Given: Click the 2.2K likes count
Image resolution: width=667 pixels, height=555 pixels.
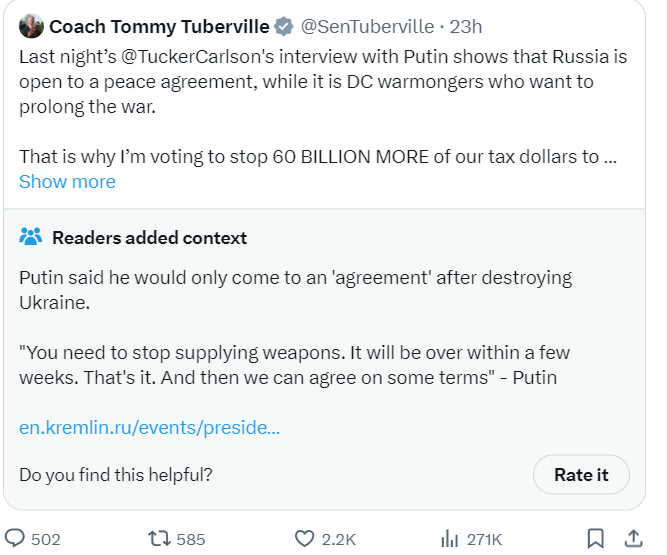Looking at the screenshot, I should [x=338, y=539].
